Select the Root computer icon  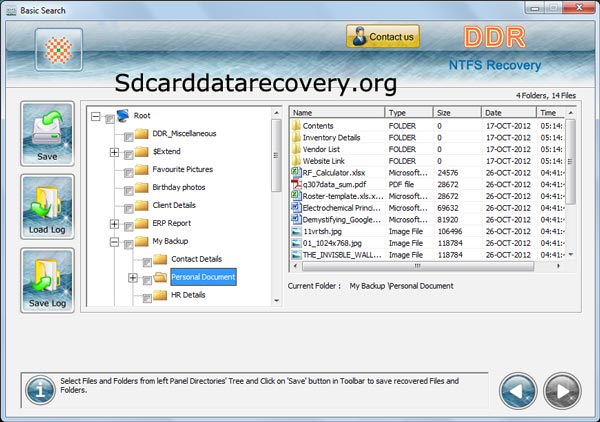(123, 116)
